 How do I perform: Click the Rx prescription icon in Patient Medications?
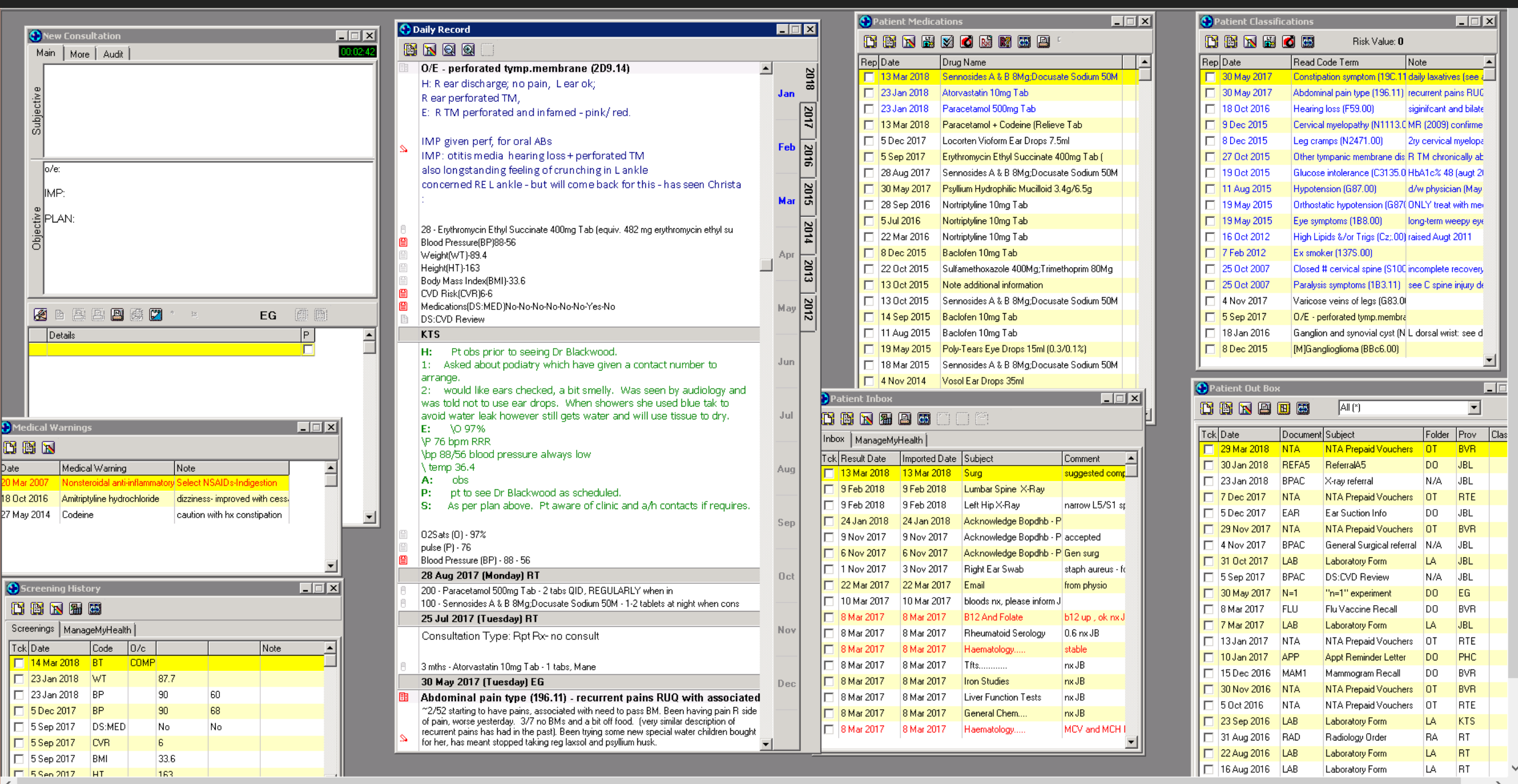pyautogui.click(x=986, y=42)
